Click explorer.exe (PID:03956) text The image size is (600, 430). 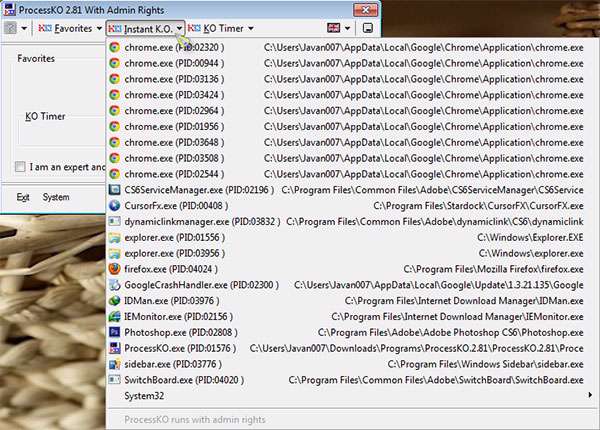[174, 253]
